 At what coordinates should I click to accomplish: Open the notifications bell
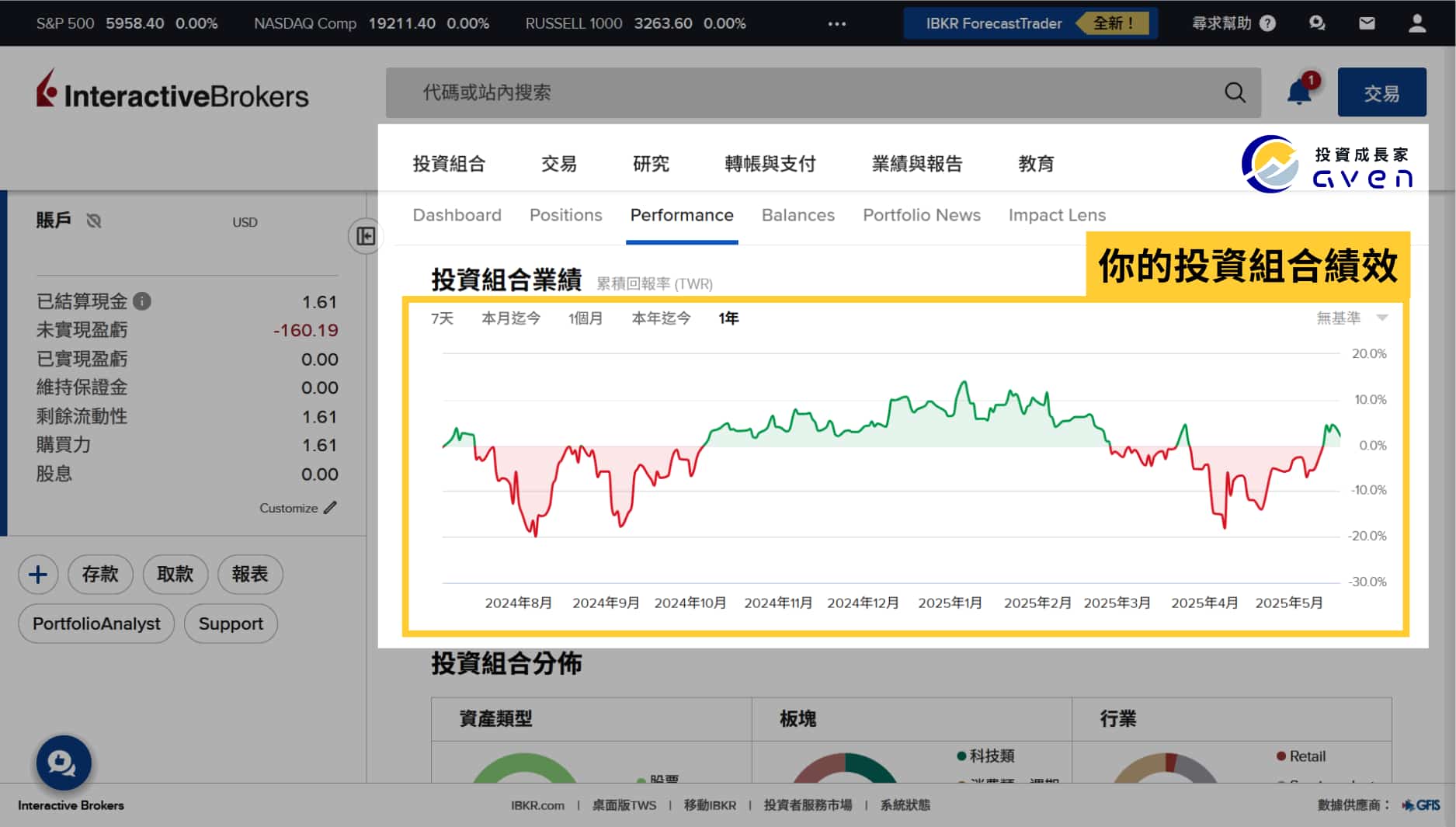pyautogui.click(x=1299, y=92)
